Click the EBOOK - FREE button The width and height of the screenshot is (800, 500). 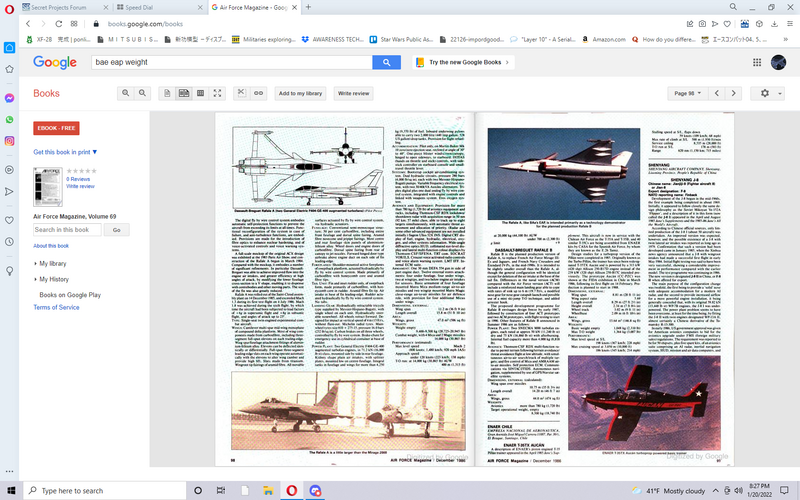click(x=56, y=128)
